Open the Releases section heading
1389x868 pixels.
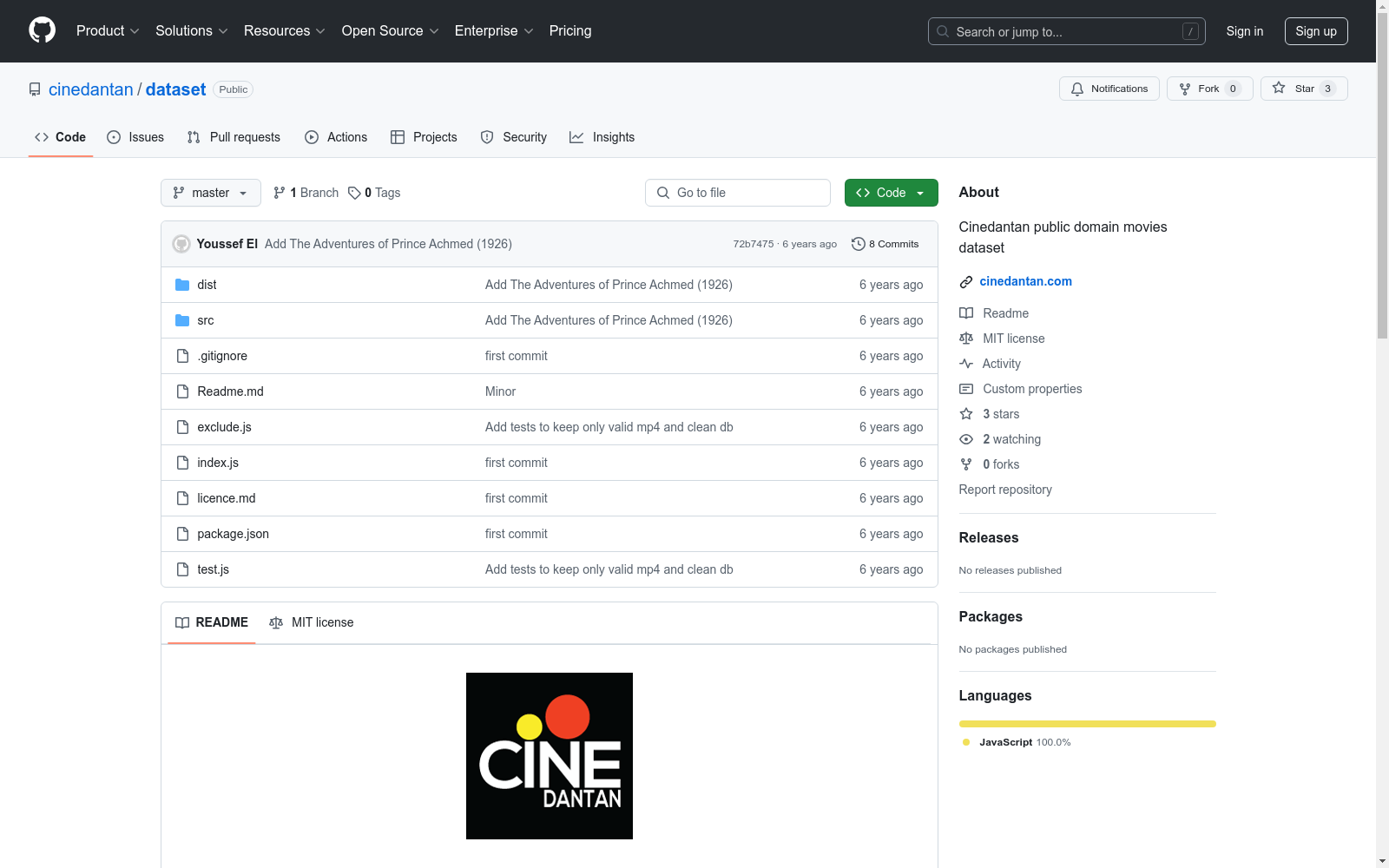click(x=989, y=537)
